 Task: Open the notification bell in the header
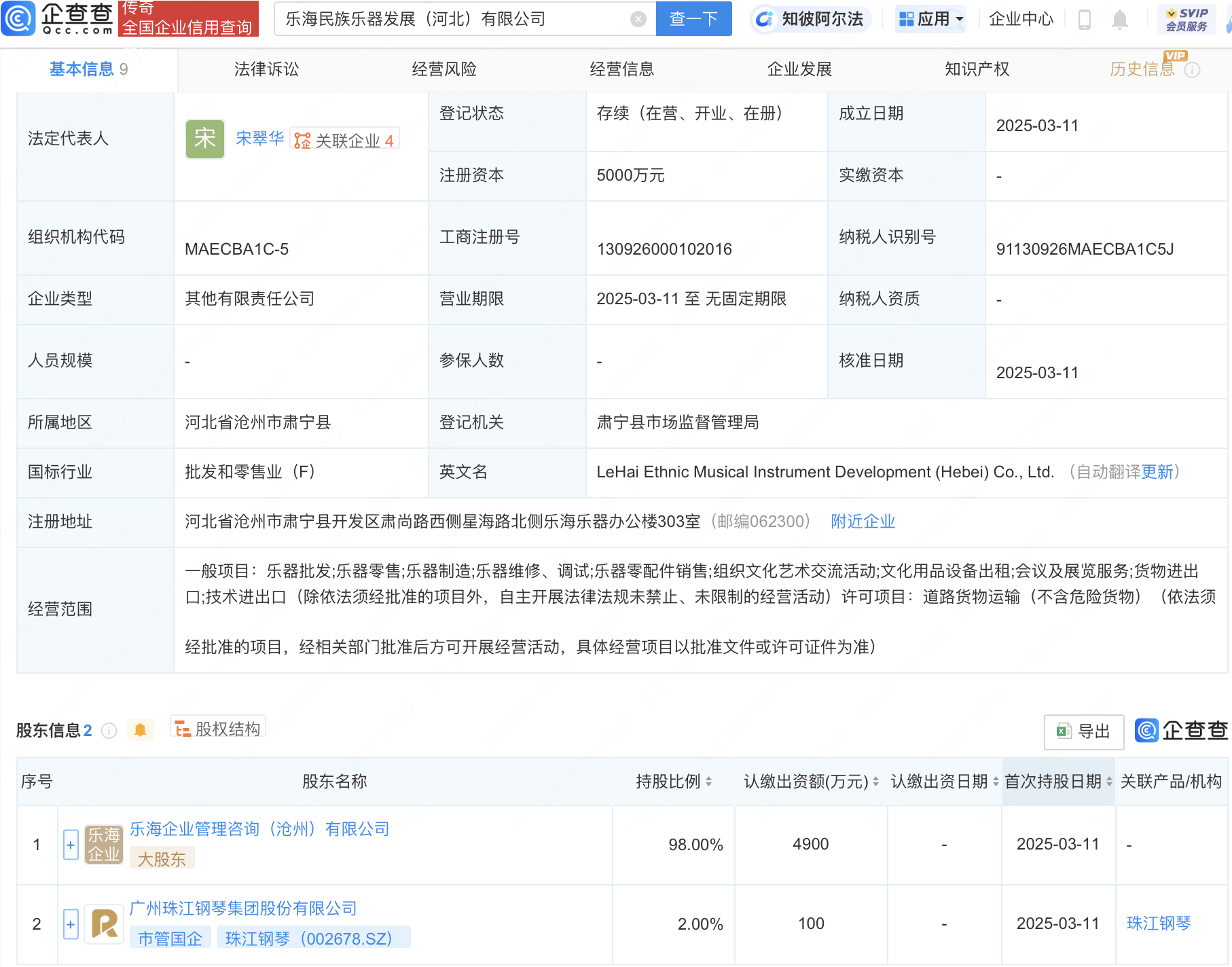[x=1120, y=20]
